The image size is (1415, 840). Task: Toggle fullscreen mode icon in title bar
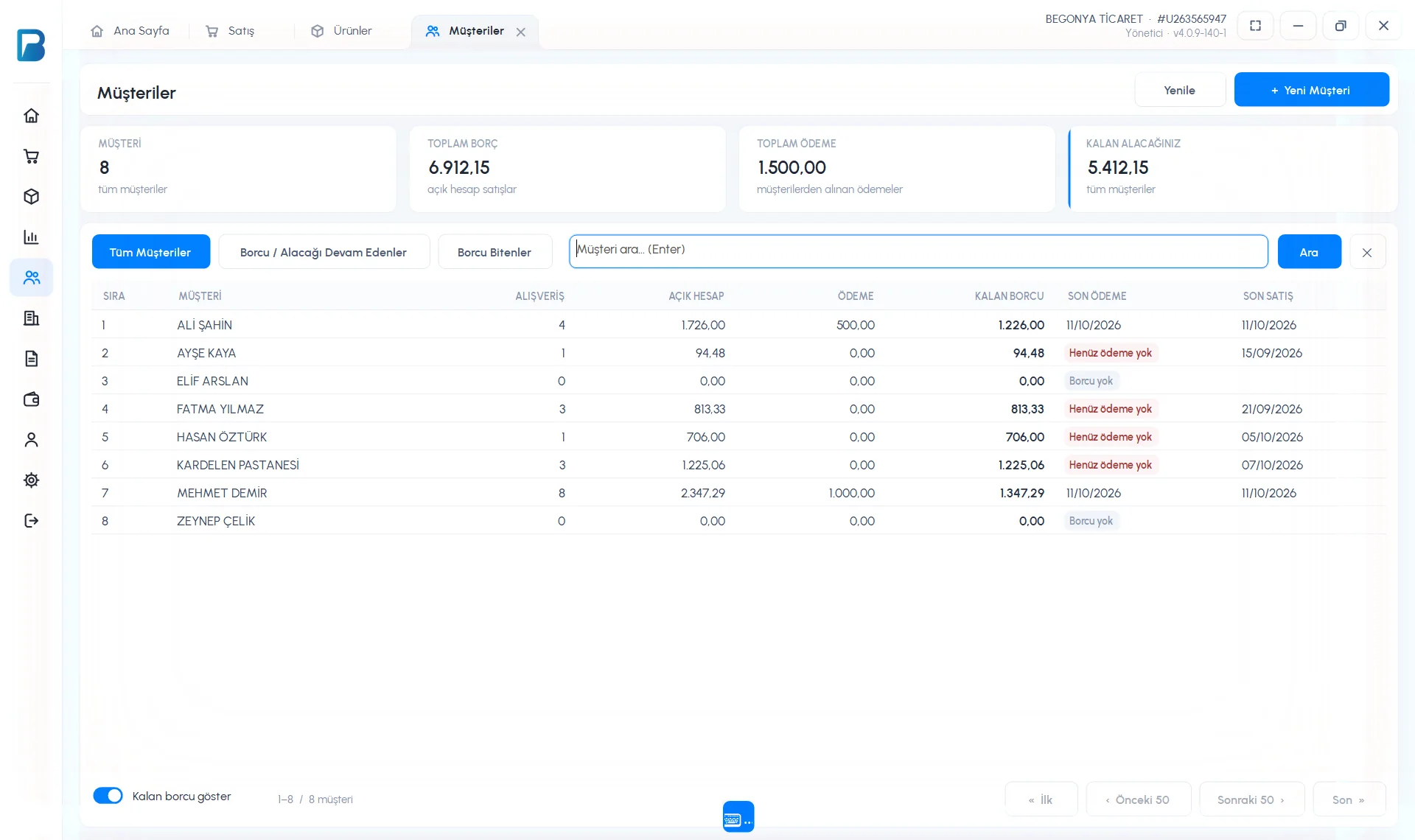pyautogui.click(x=1256, y=26)
